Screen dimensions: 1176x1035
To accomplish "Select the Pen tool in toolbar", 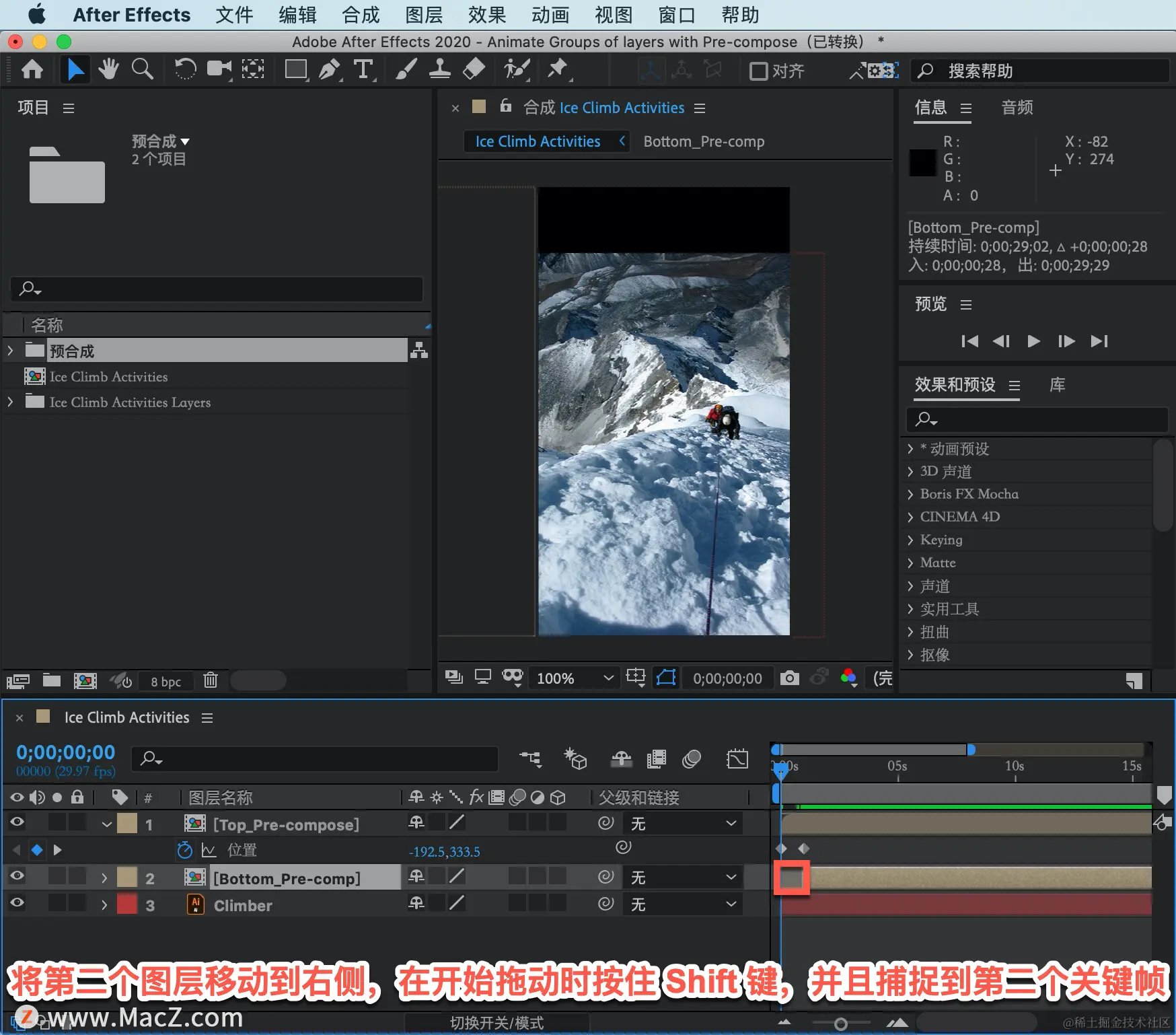I will coord(329,70).
